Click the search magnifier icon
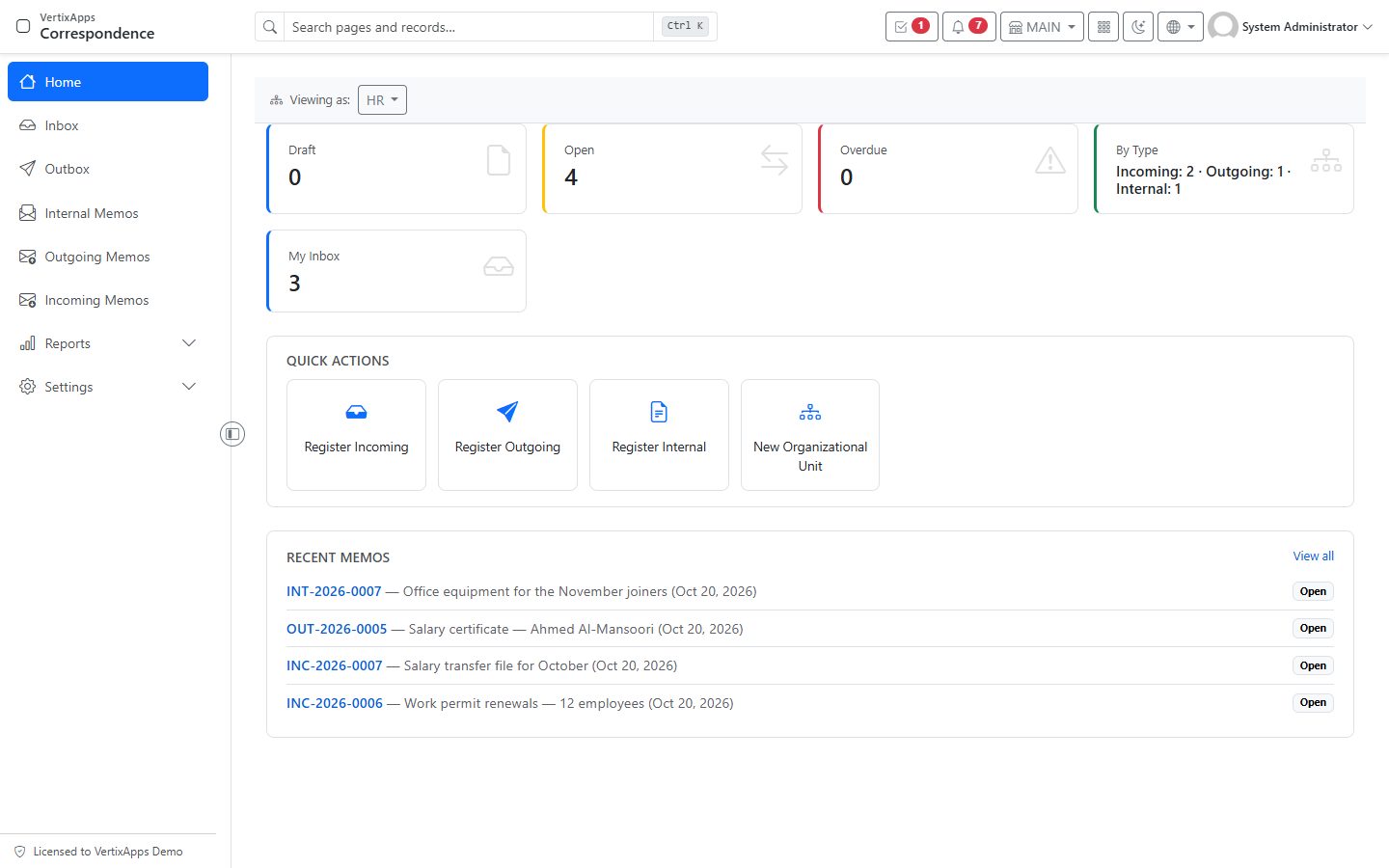Screen dimensions: 1389x868 (x=270, y=27)
